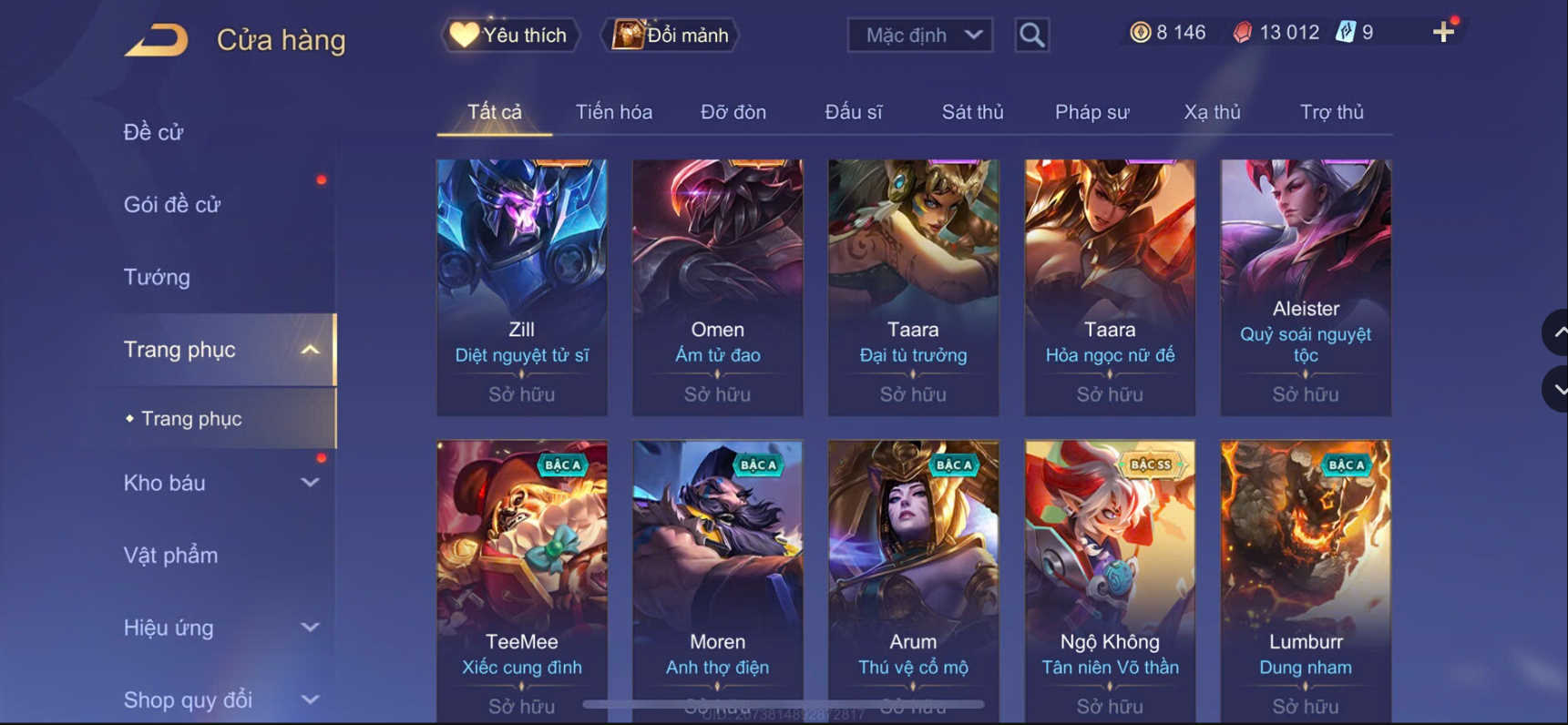
Task: Expand the Shop quy đổi section
Action: tap(310, 699)
